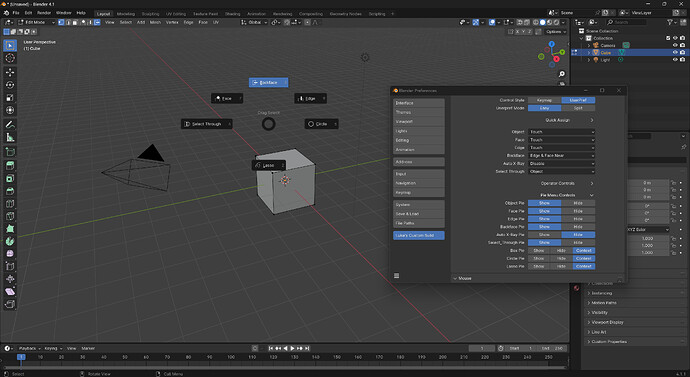Choose Backface in the pie menu
Screen dimensions: 690x377
[x=268, y=82]
